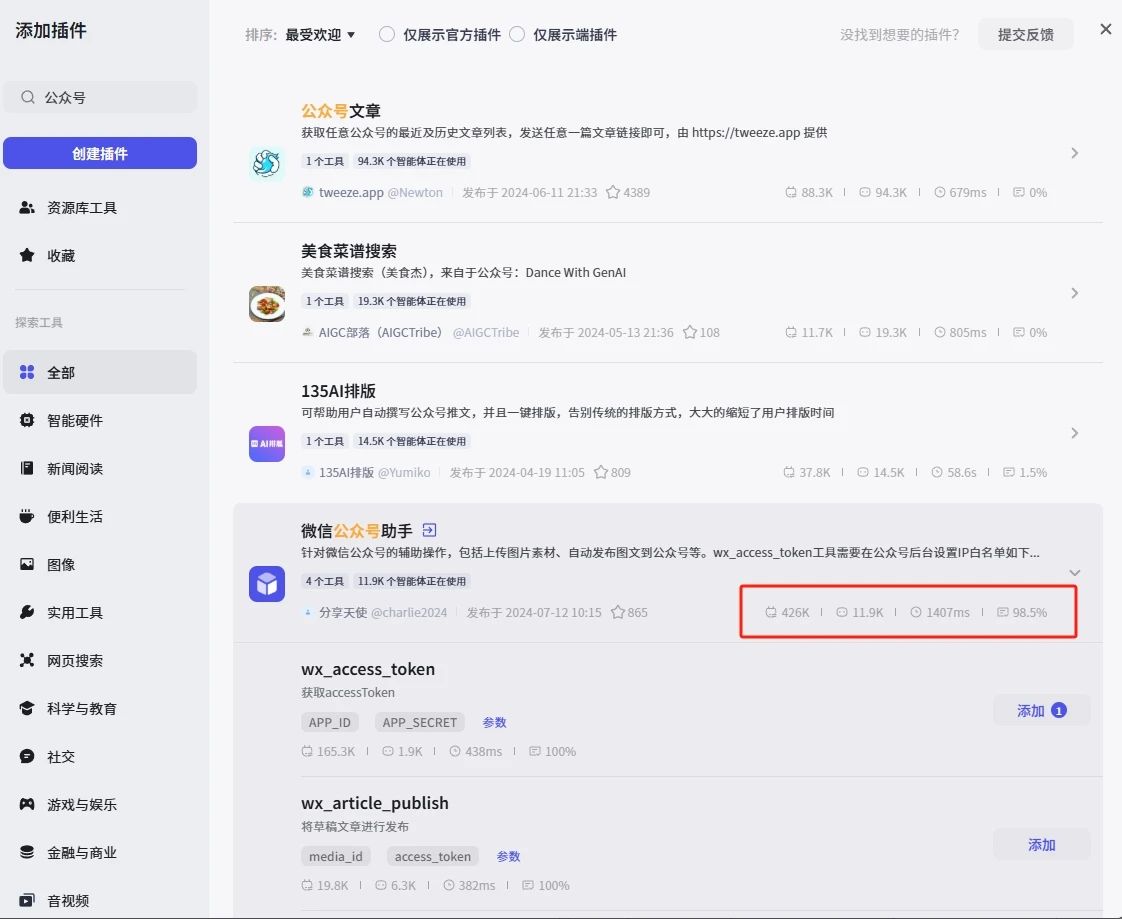Select the 智能硬件 category
The width and height of the screenshot is (1122, 919).
(100, 420)
